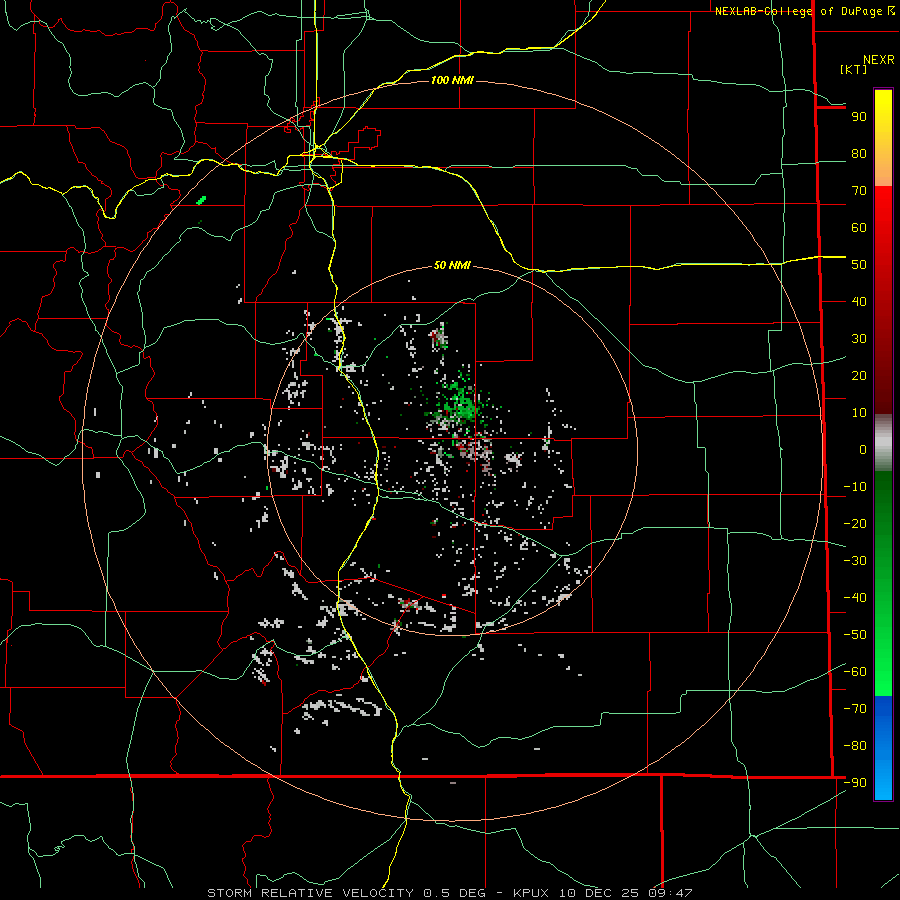
Task: Click the 20 tick label on velocity scale
Action: [859, 376]
